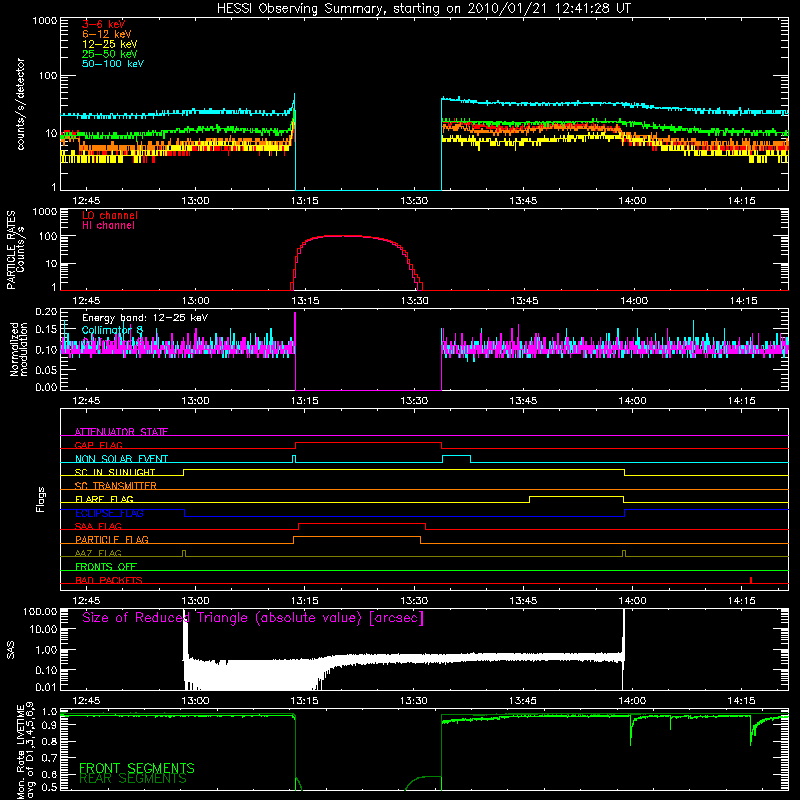The width and height of the screenshot is (800, 800).
Task: Click the 'Size of Reduced Triangle' label
Action: click(x=253, y=618)
